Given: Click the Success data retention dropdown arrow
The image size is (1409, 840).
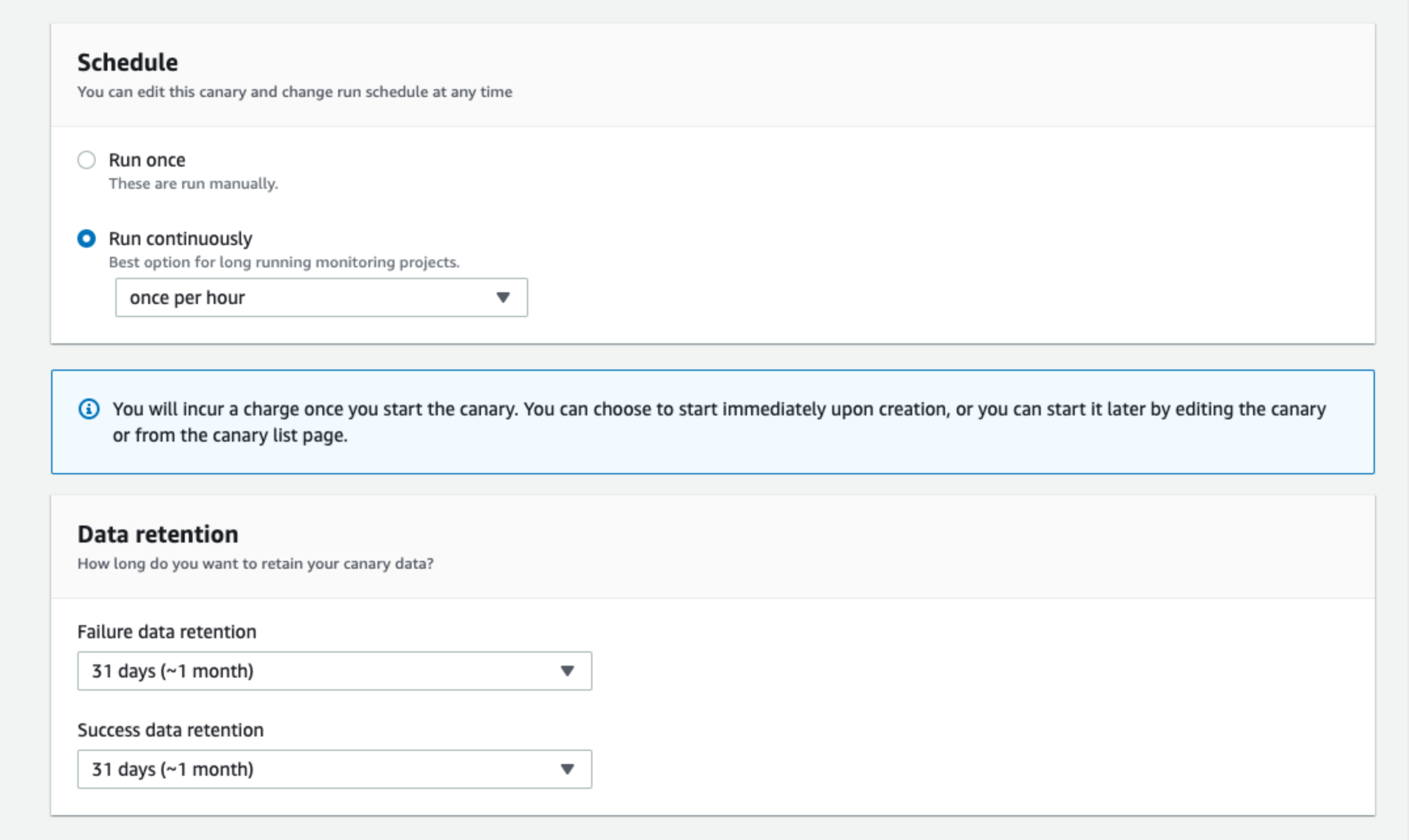Looking at the screenshot, I should pos(567,769).
